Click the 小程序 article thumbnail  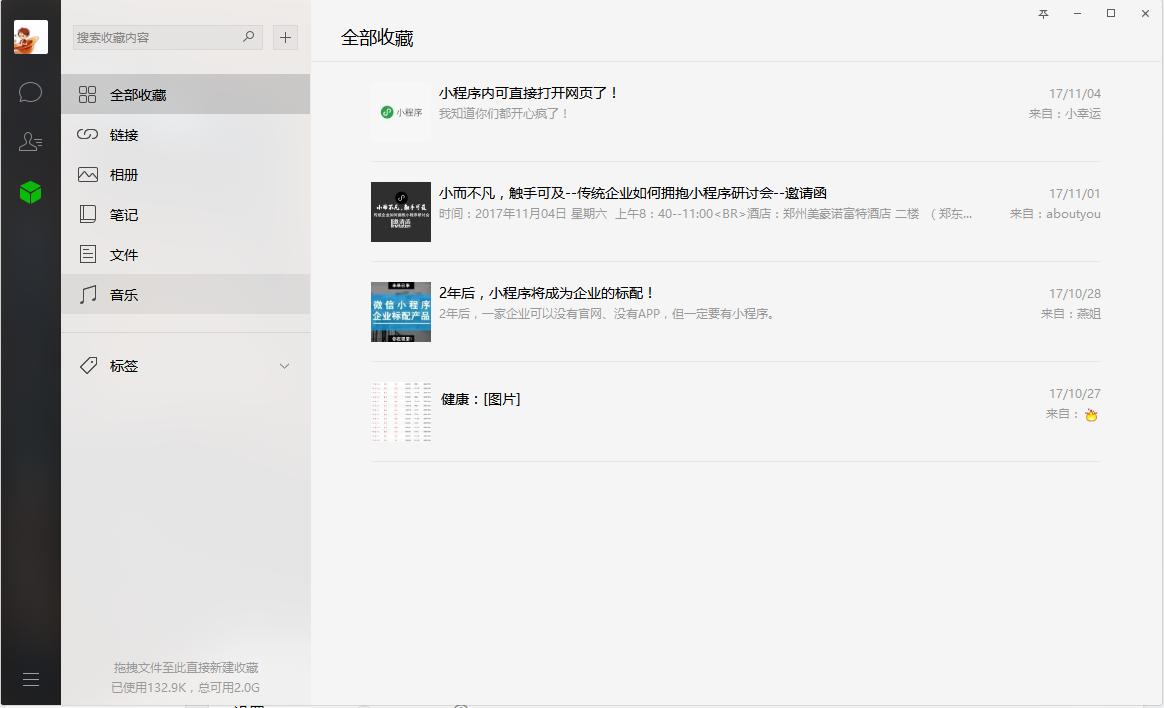coord(400,111)
